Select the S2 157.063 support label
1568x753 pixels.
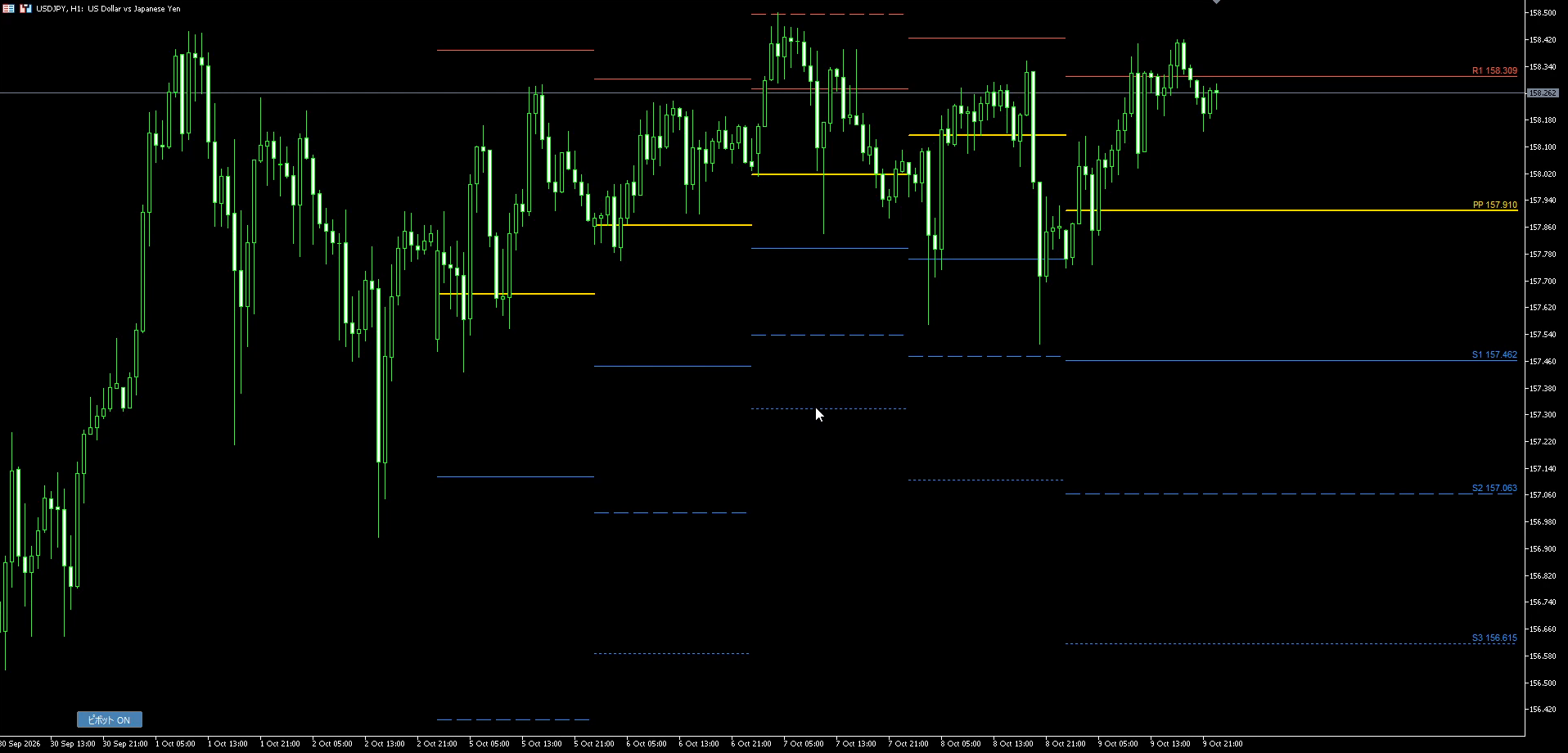[x=1494, y=489]
